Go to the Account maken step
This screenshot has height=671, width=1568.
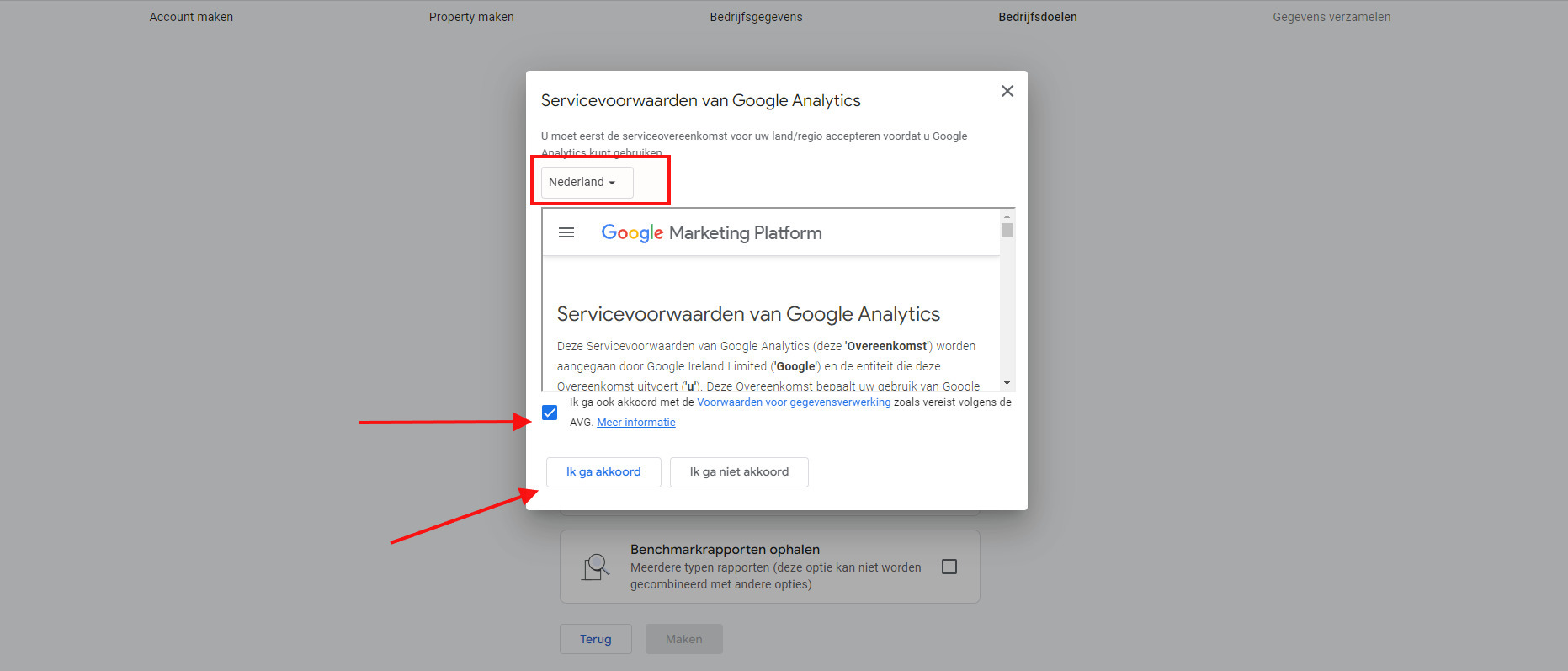(191, 17)
